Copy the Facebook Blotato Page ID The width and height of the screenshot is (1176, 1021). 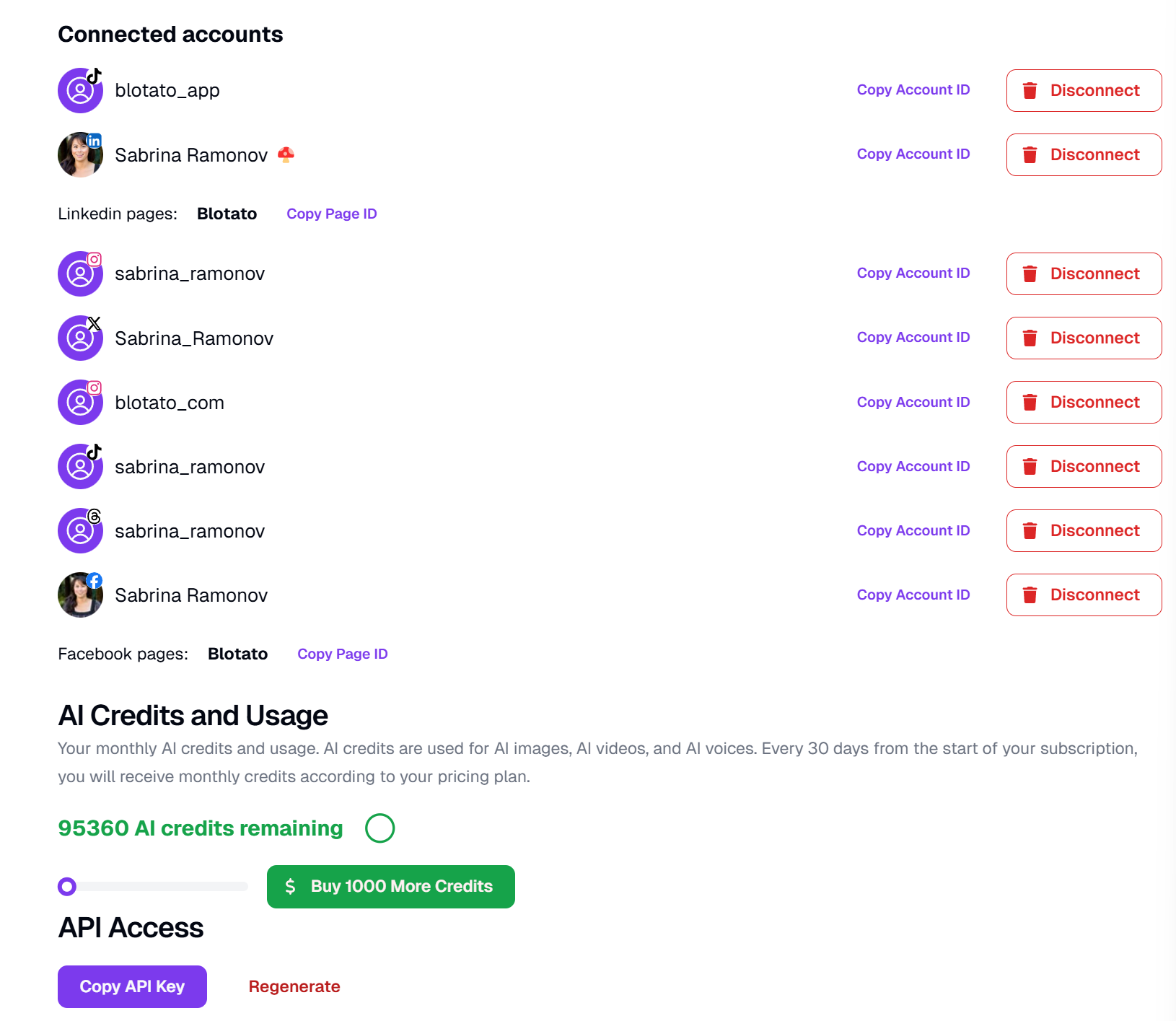(342, 654)
